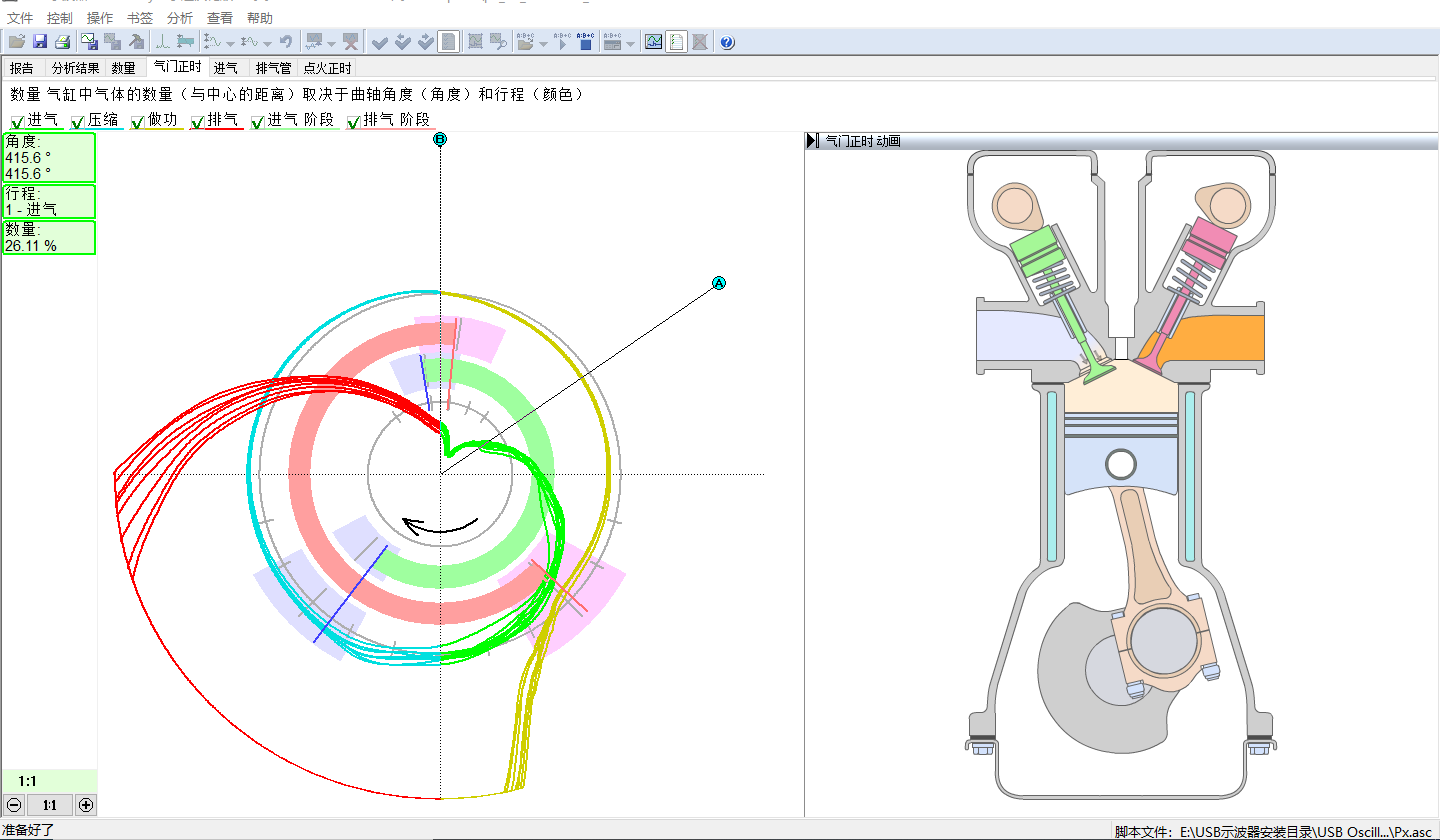Open dropdown arrow next to script panel icon
The width and height of the screenshot is (1440, 840).
point(630,43)
